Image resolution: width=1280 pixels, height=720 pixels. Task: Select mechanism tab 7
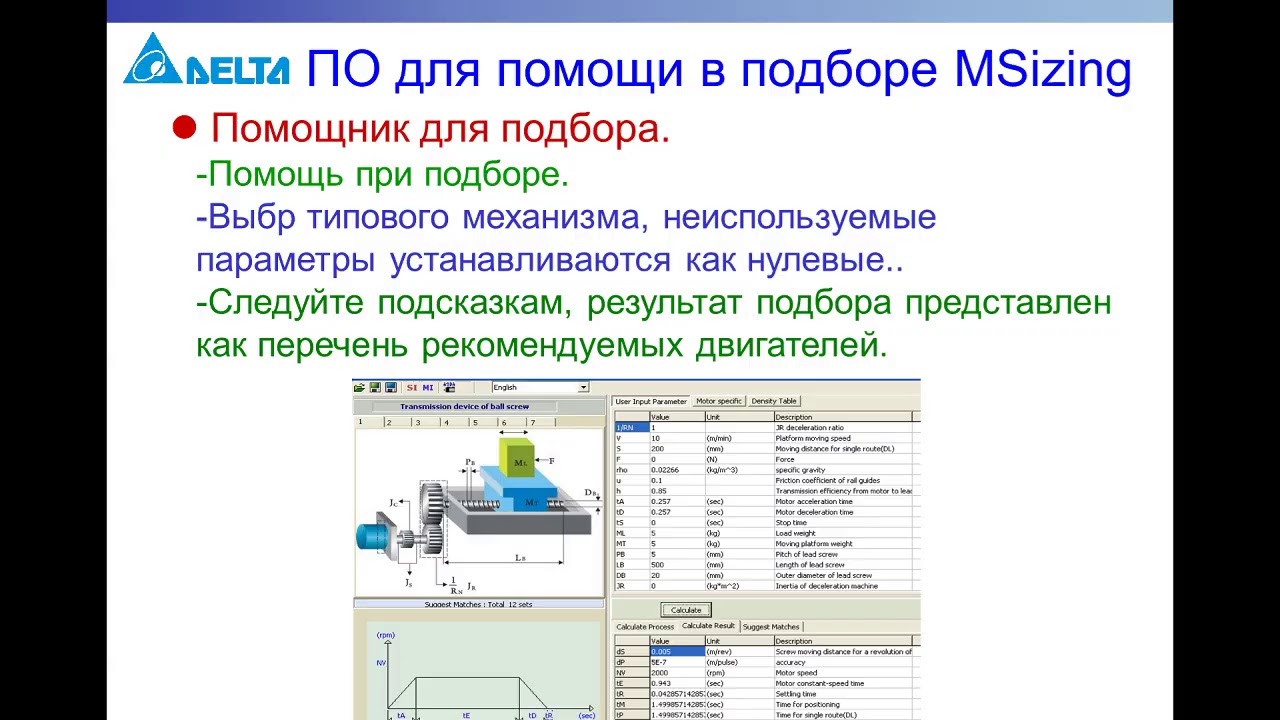541,422
